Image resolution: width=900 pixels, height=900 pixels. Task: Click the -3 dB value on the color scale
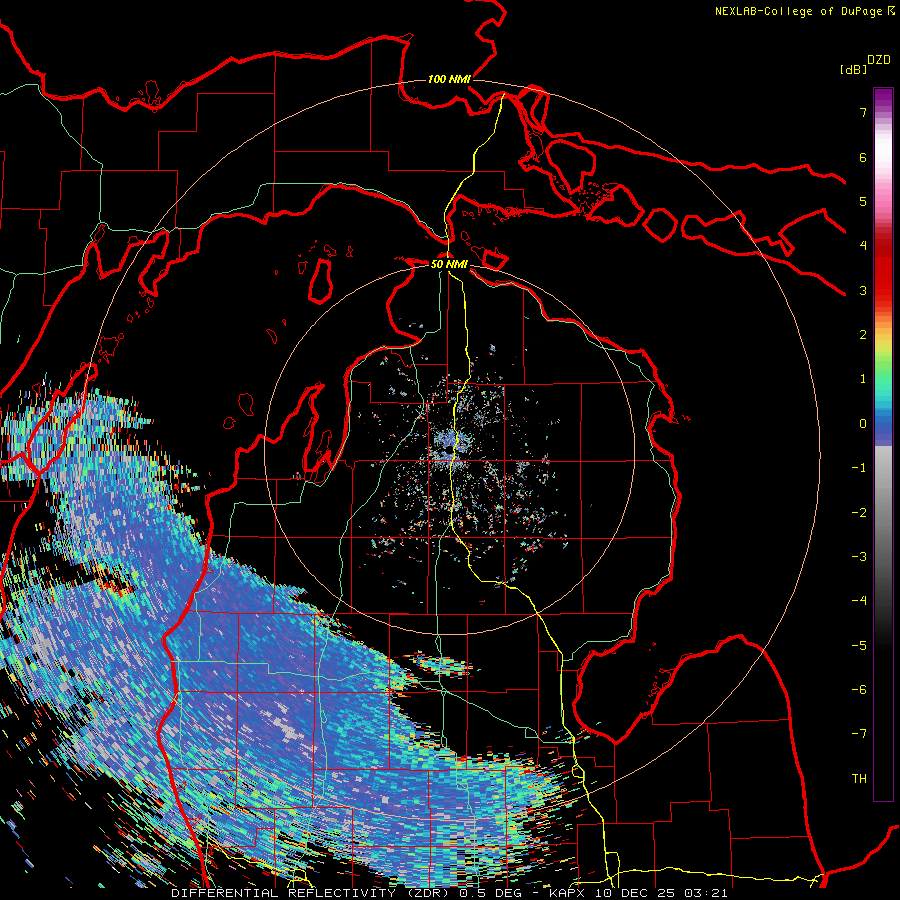coord(859,557)
